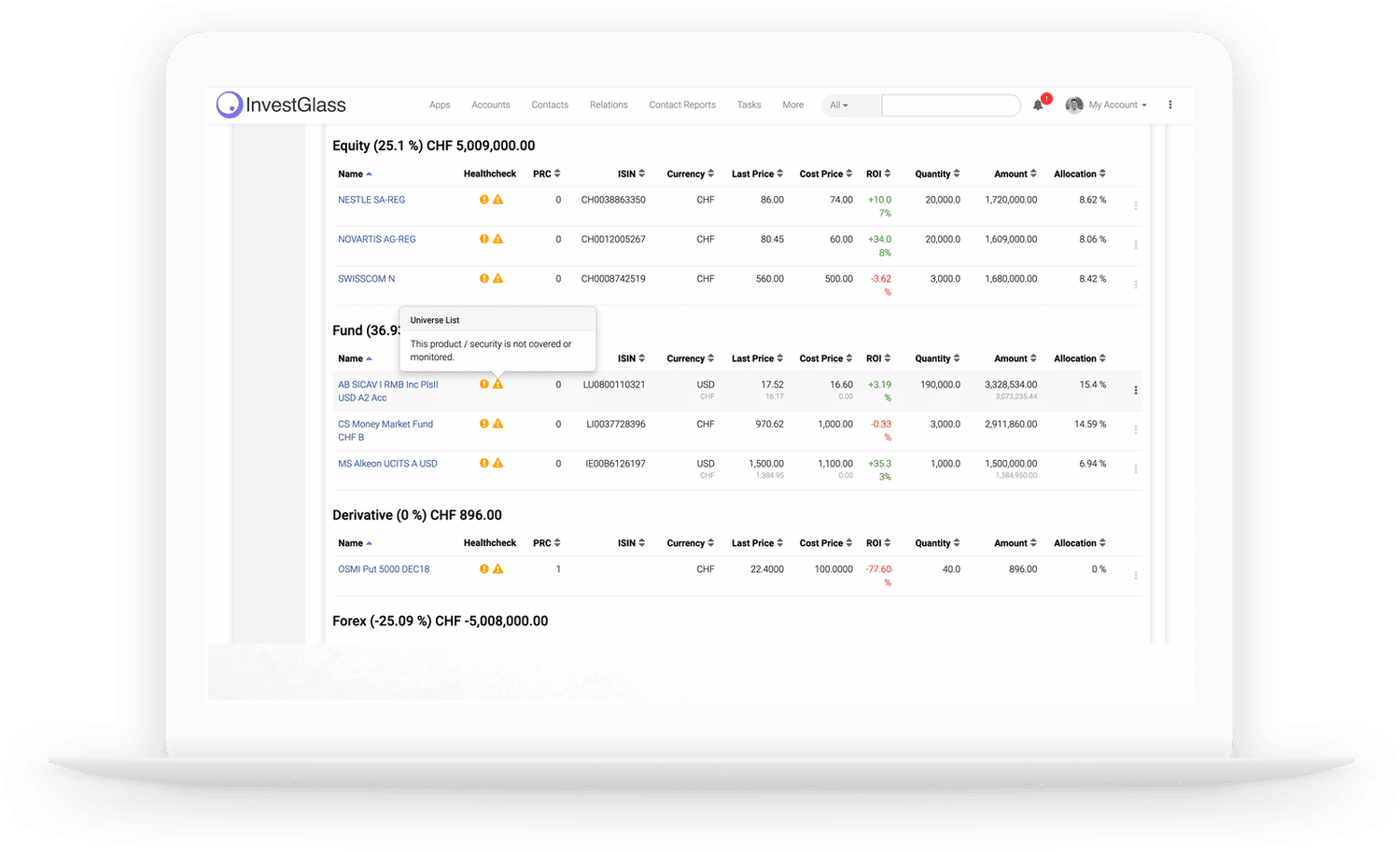Click SWISSCOM N warning triangle icon
The height and width of the screenshot is (852, 1400).
pyautogui.click(x=498, y=278)
